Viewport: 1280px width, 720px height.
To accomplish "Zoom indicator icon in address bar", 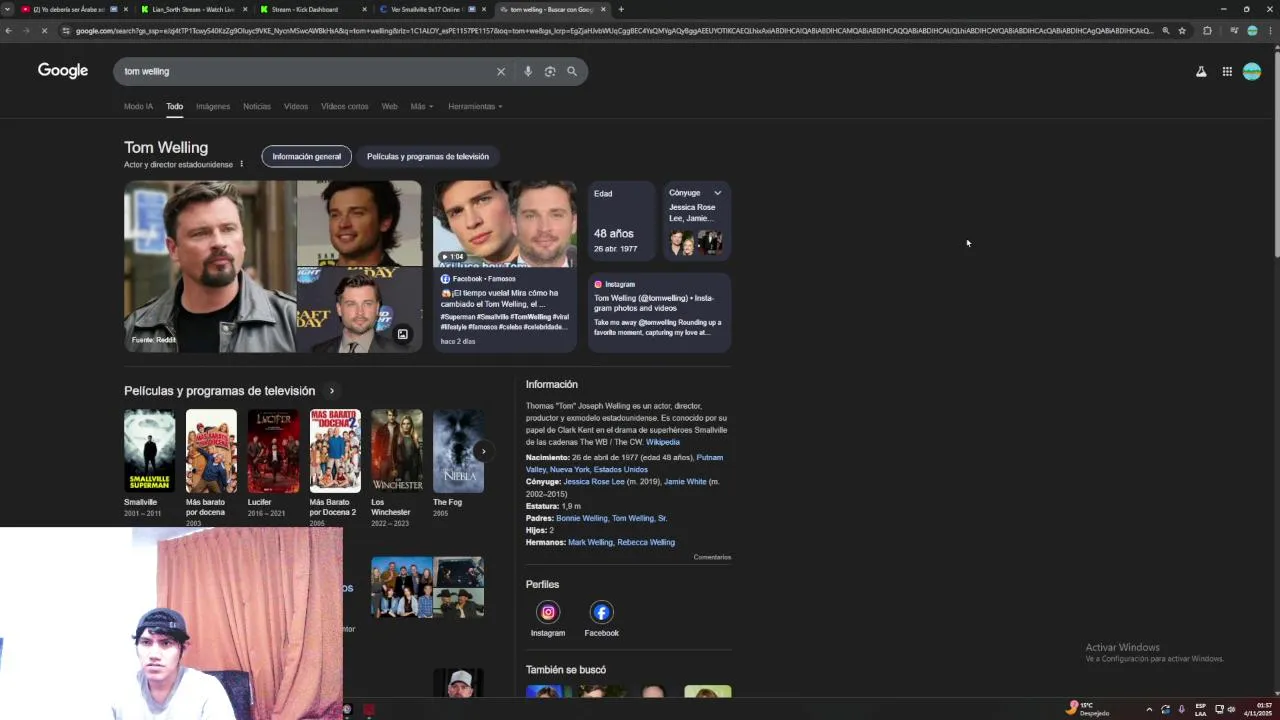I will pos(1165,31).
